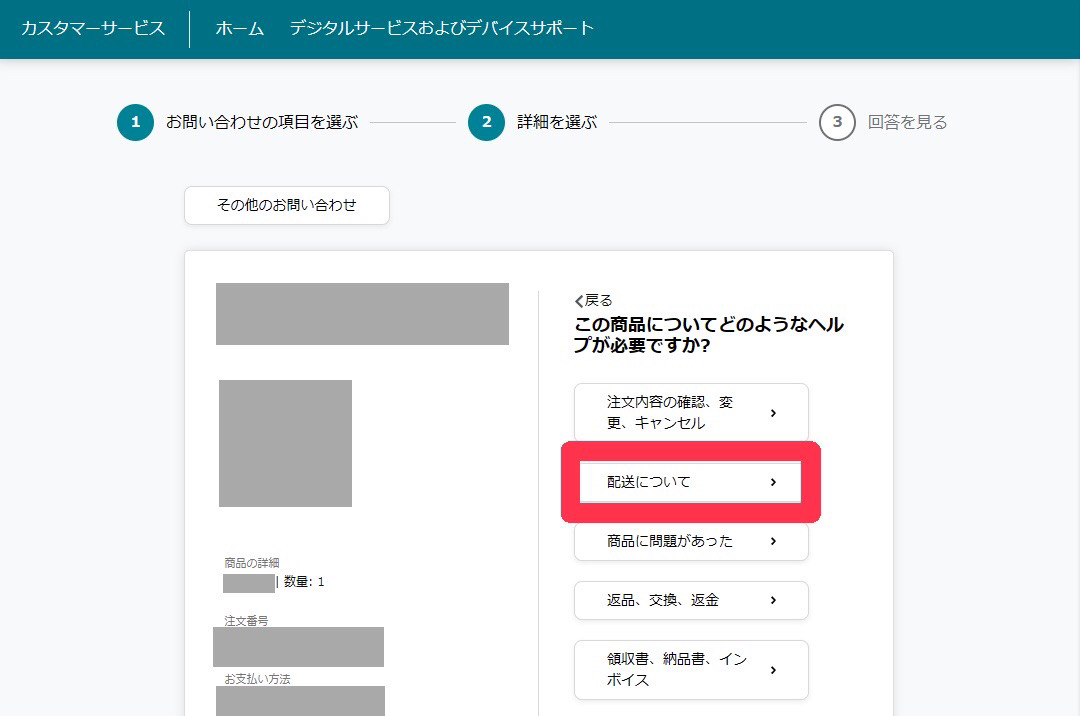1080x716 pixels.
Task: Jump to step お問い合わせの項目を選ぶ
Action: click(261, 123)
